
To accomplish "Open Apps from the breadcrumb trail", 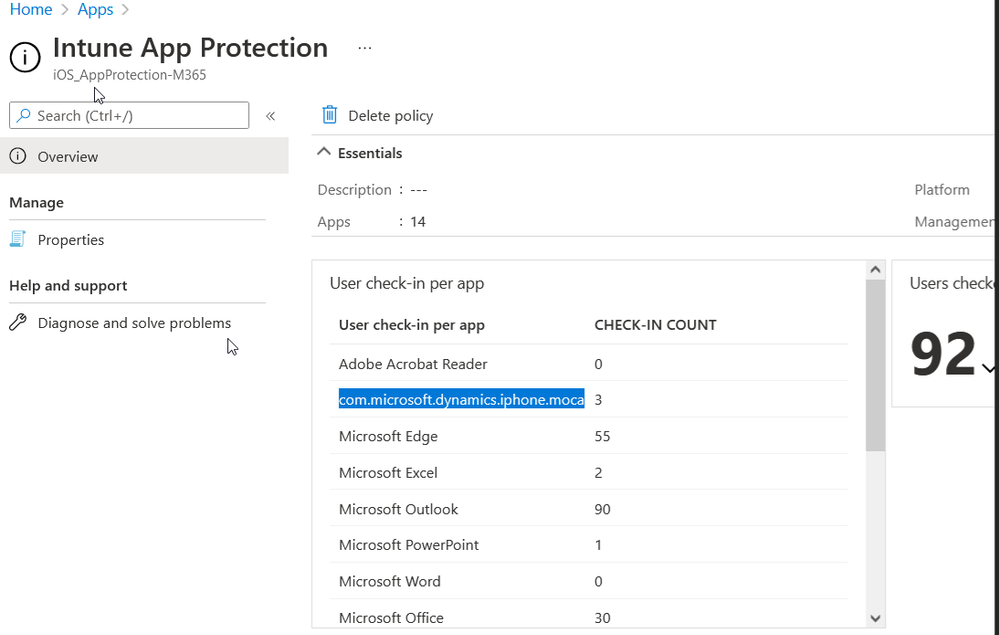I will coord(95,9).
